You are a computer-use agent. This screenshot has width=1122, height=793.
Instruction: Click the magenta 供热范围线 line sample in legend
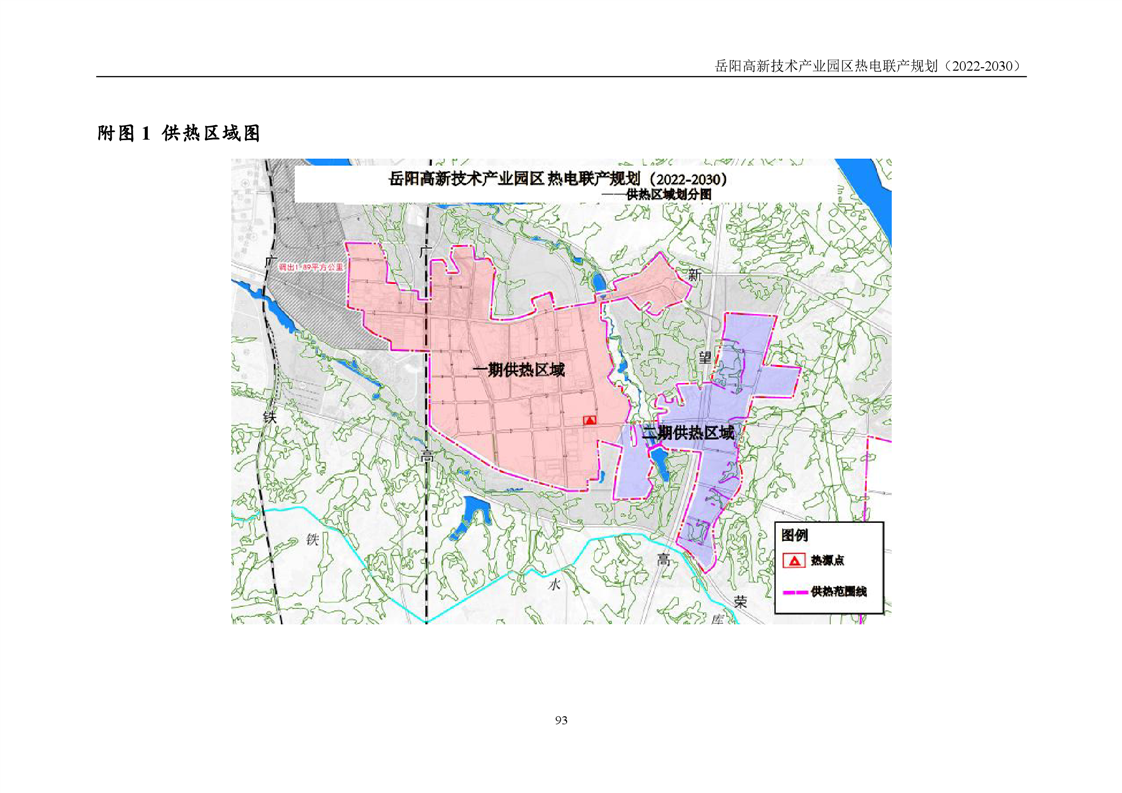point(793,593)
